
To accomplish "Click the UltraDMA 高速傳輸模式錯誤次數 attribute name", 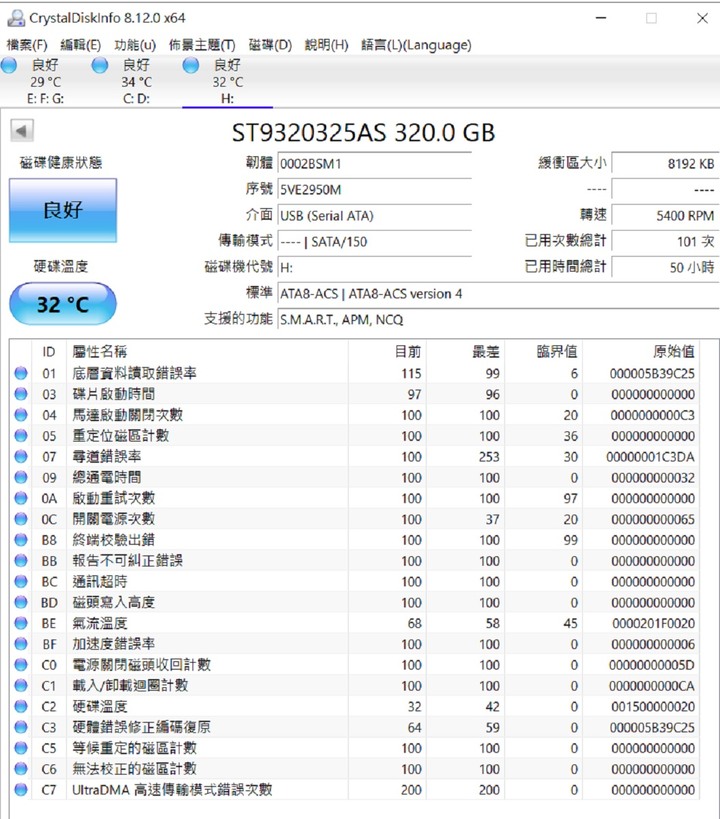I will 172,790.
